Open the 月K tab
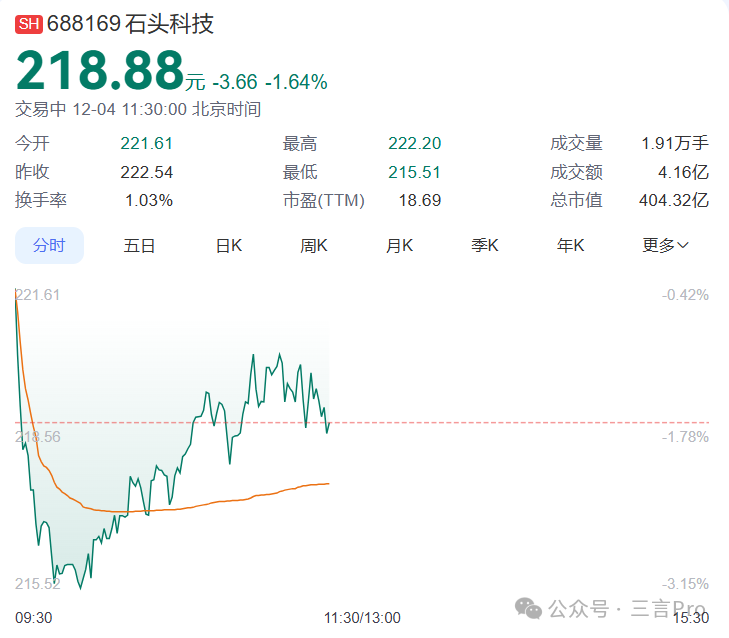 [x=400, y=246]
